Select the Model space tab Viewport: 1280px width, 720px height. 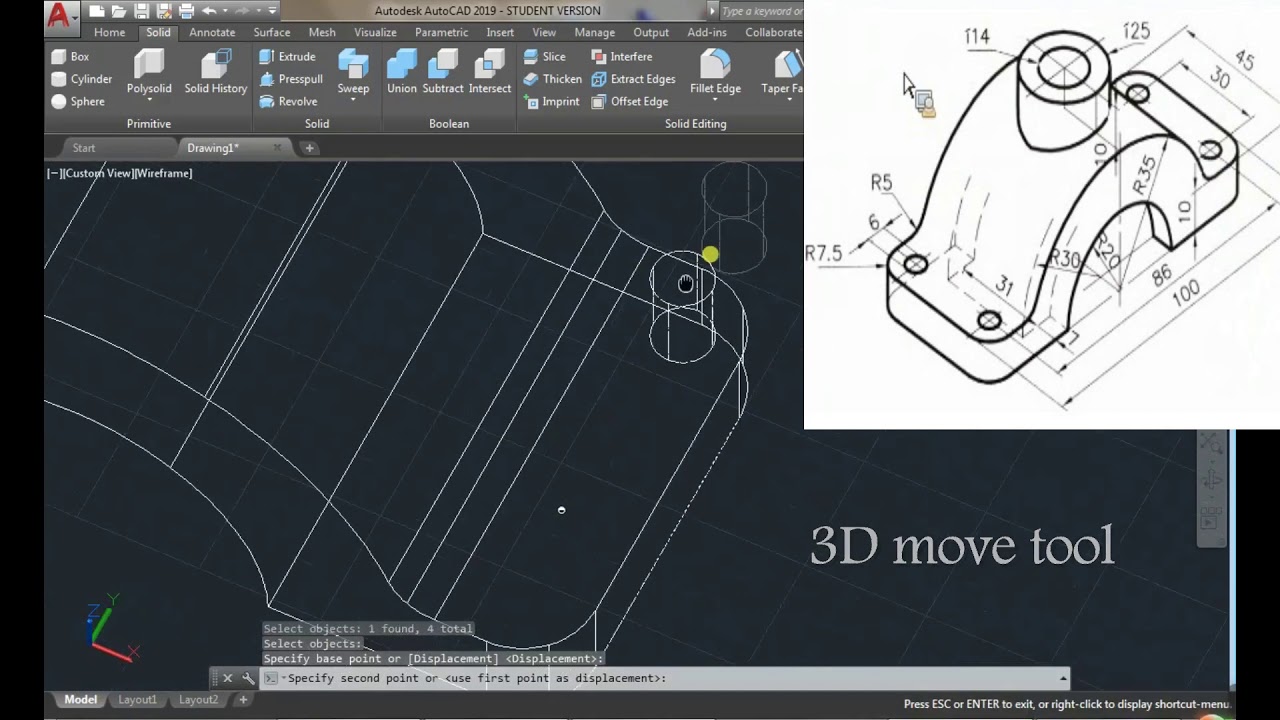[80, 700]
